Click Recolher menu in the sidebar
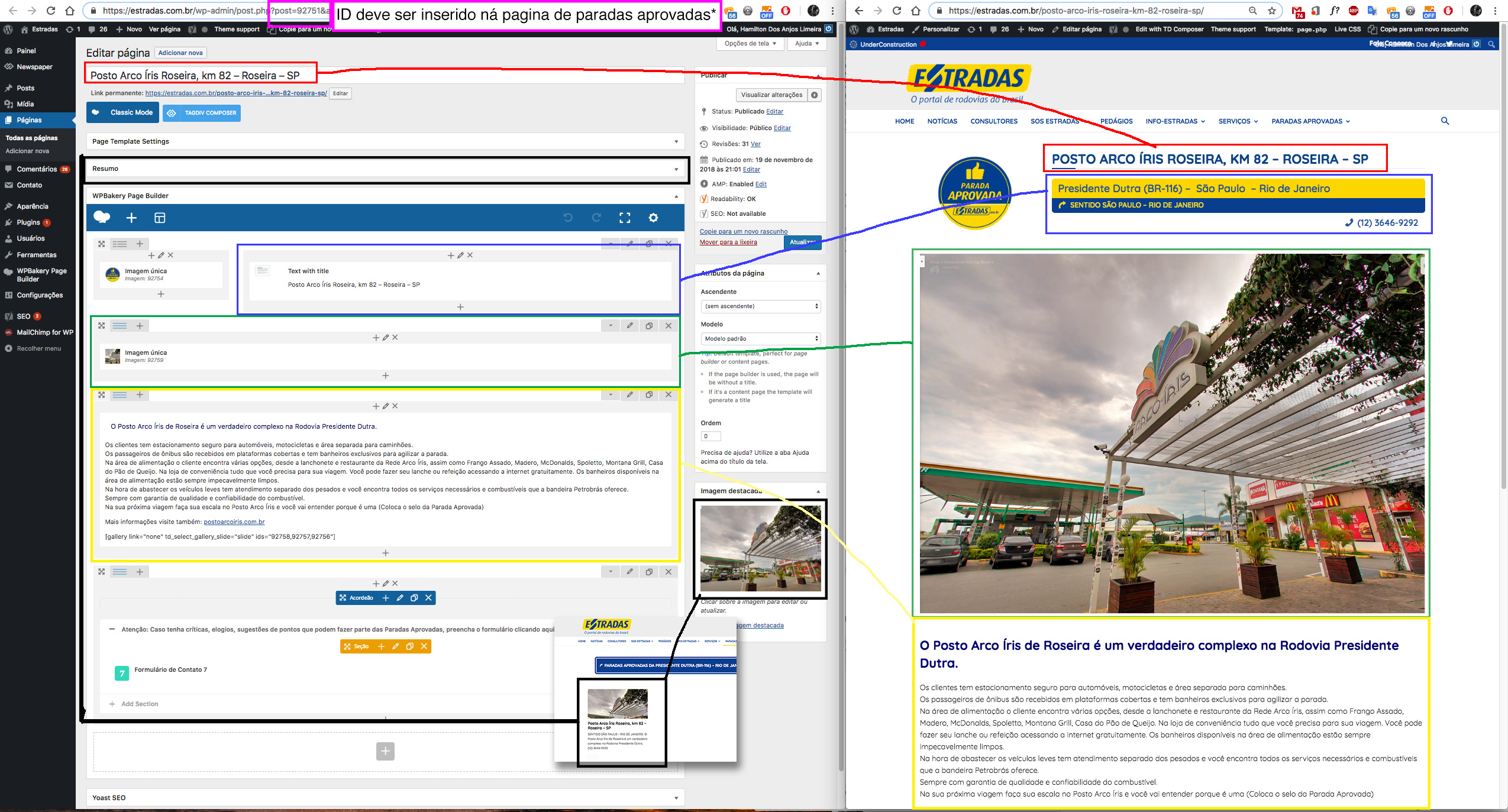 coord(38,348)
